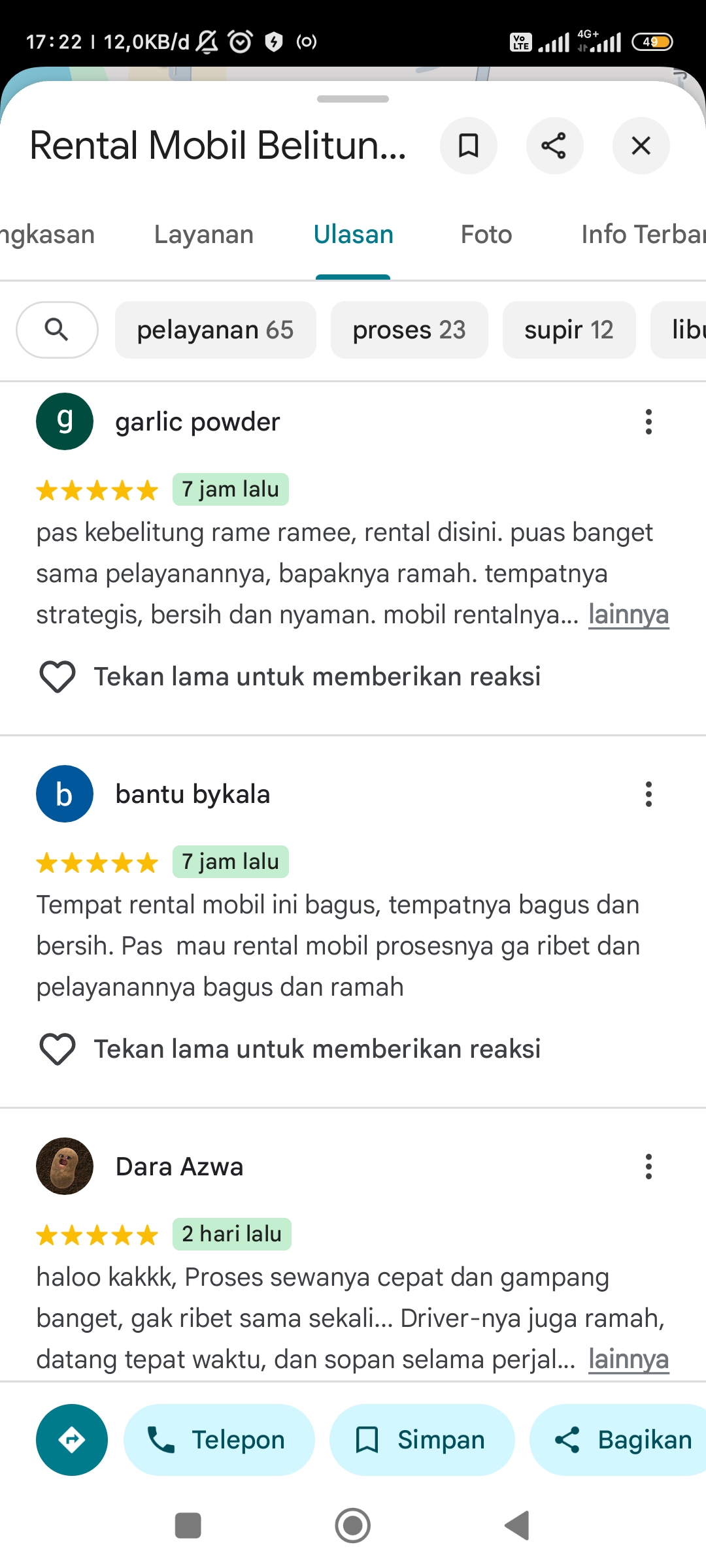Like garlic powder's review with the heart
706x1568 pixels.
coord(58,677)
